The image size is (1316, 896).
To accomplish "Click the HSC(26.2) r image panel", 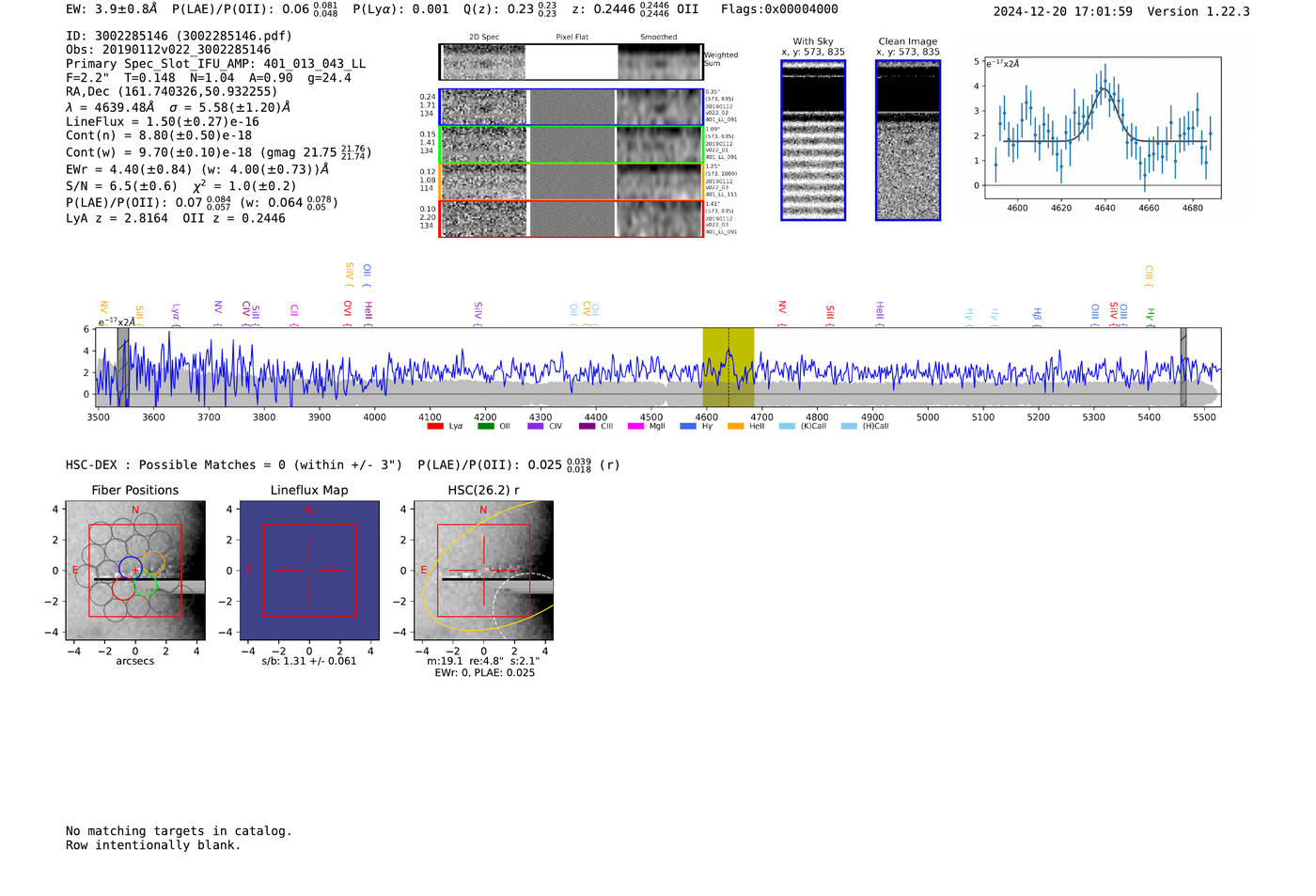I will coord(483,571).
